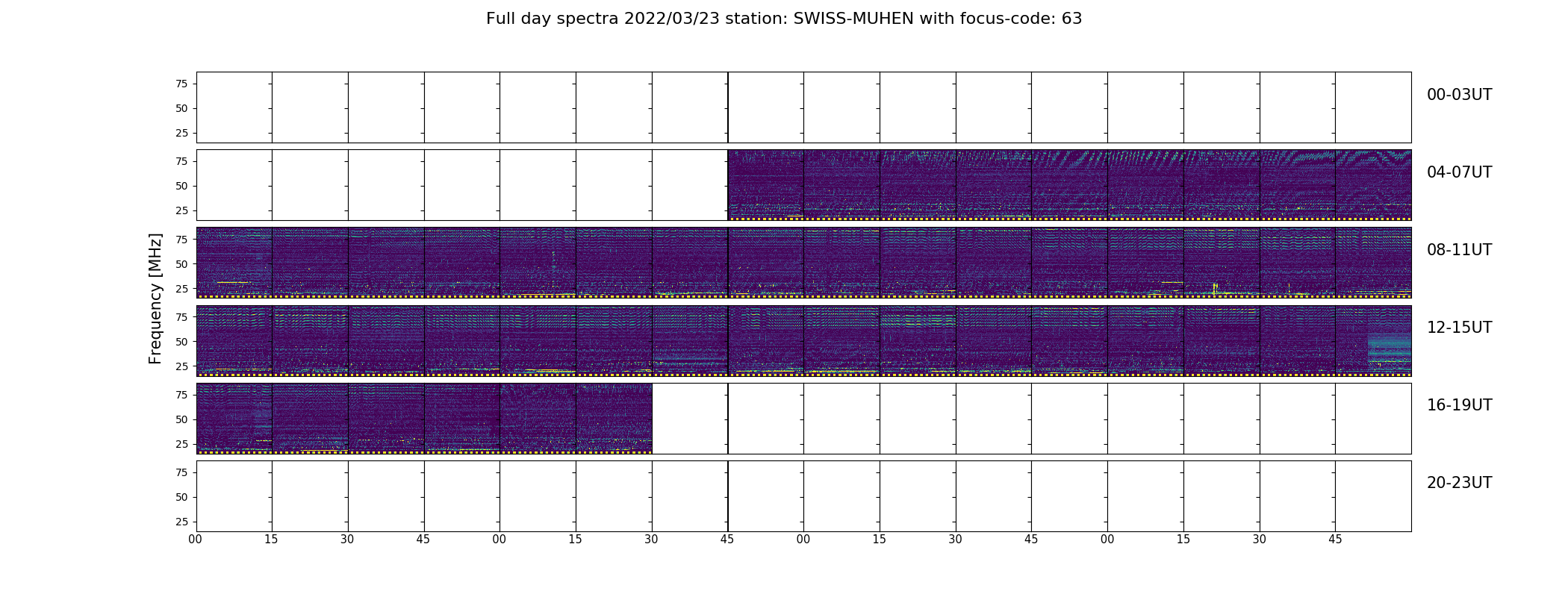
Task: Click the empty last panel of 20-23UT row
Action: (x=1373, y=496)
